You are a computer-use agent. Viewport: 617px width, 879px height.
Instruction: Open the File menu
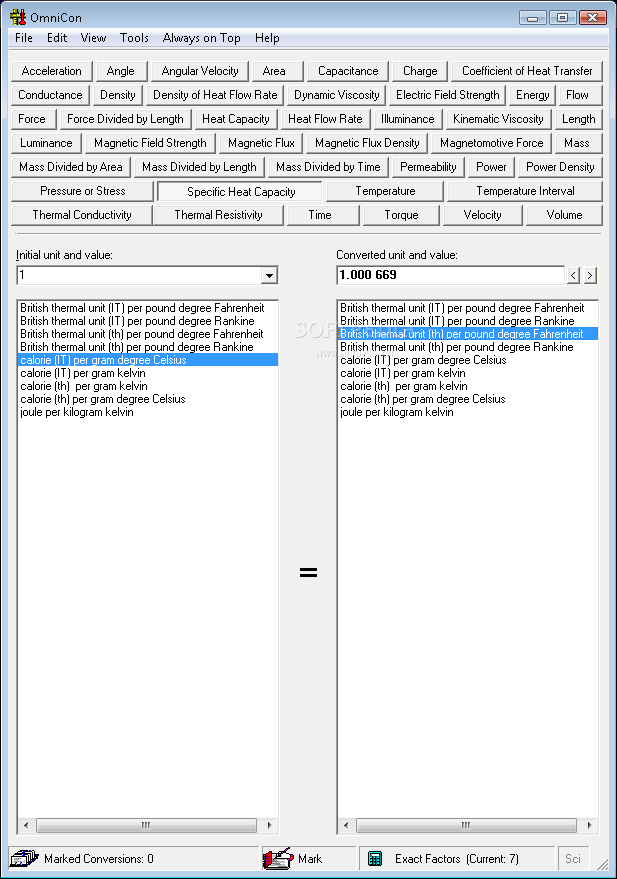24,38
